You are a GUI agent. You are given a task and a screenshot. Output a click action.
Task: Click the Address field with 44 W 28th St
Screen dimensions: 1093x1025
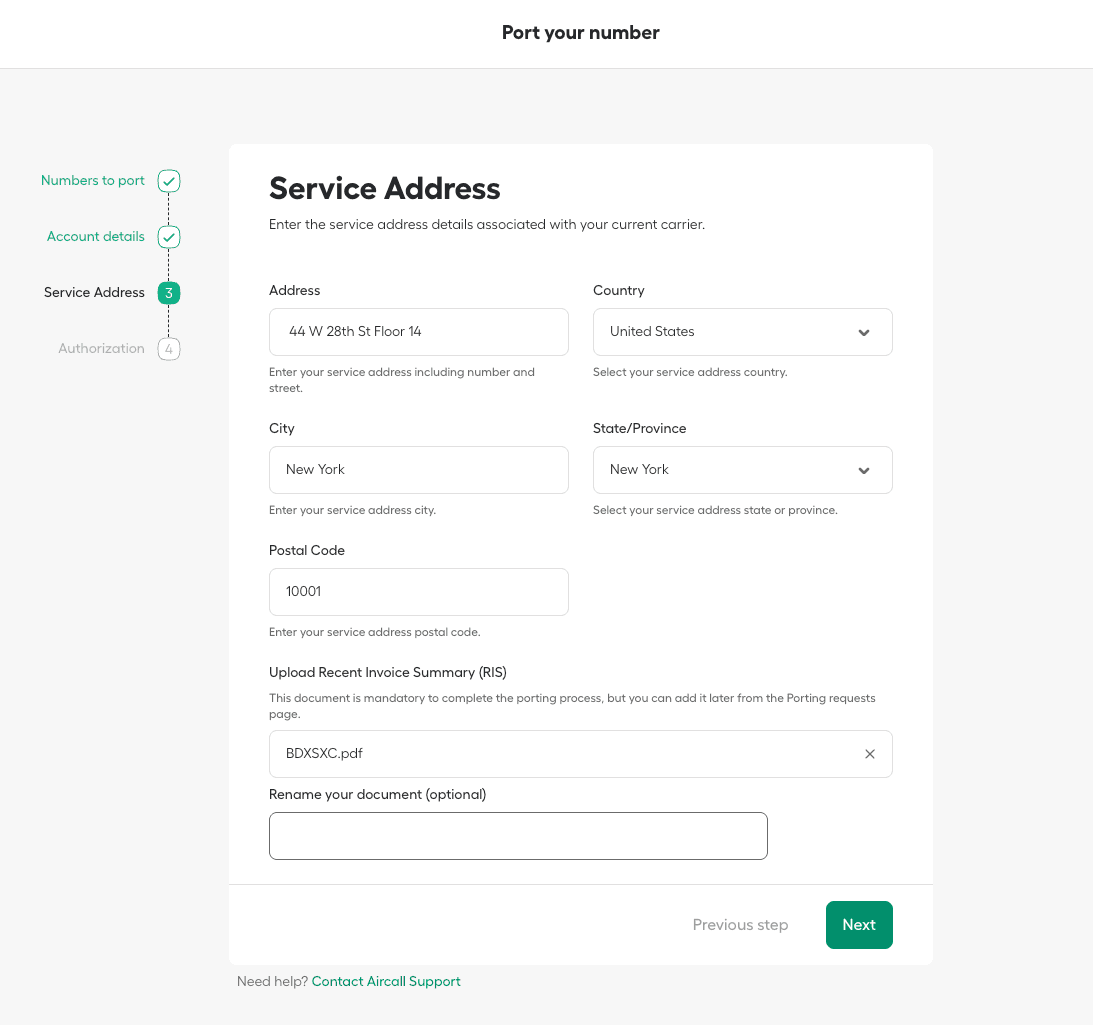click(x=418, y=332)
